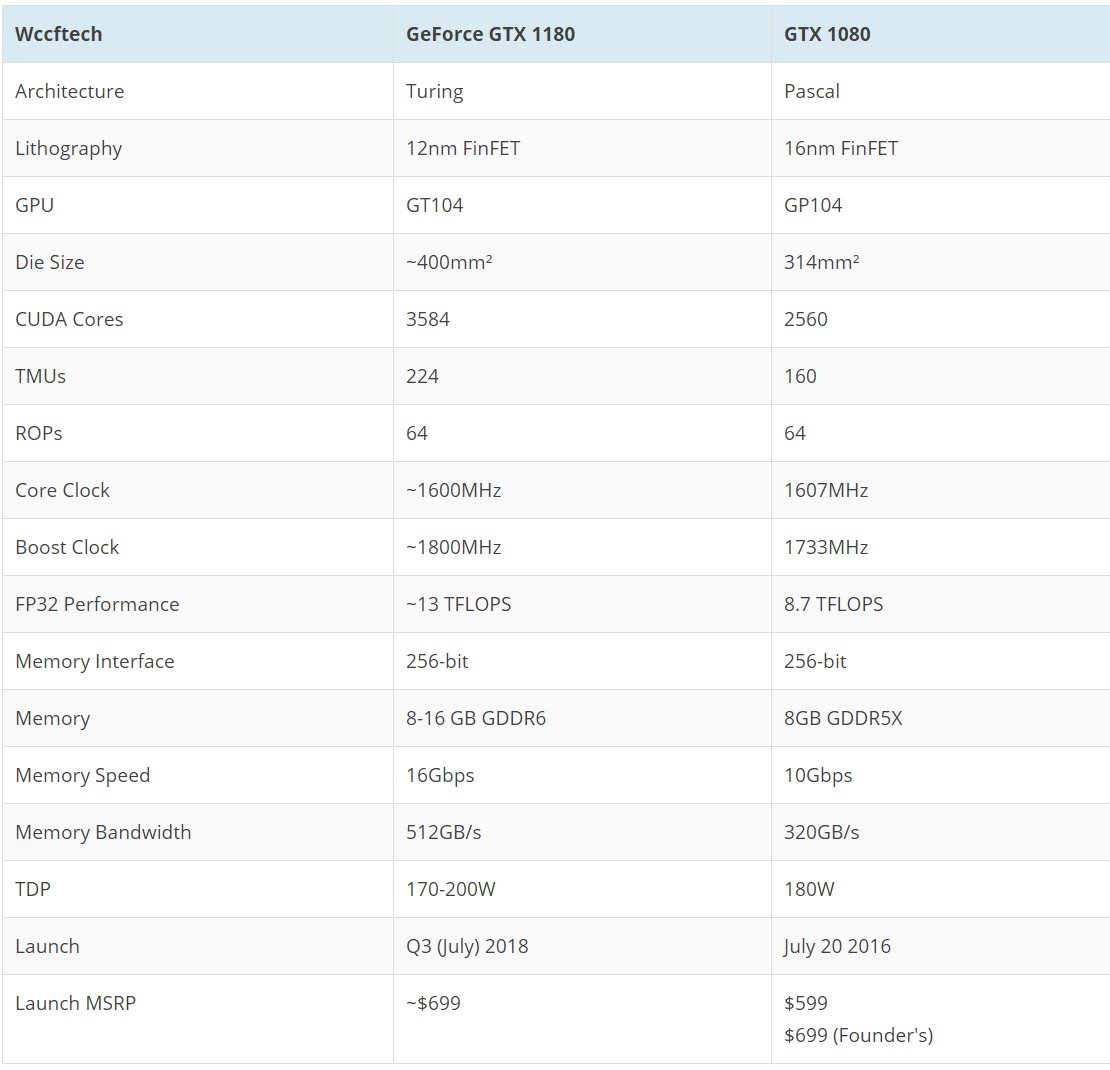Select the 12nm FinFET lithography value
Image resolution: width=1110 pixels, height=1070 pixels.
[x=463, y=148]
